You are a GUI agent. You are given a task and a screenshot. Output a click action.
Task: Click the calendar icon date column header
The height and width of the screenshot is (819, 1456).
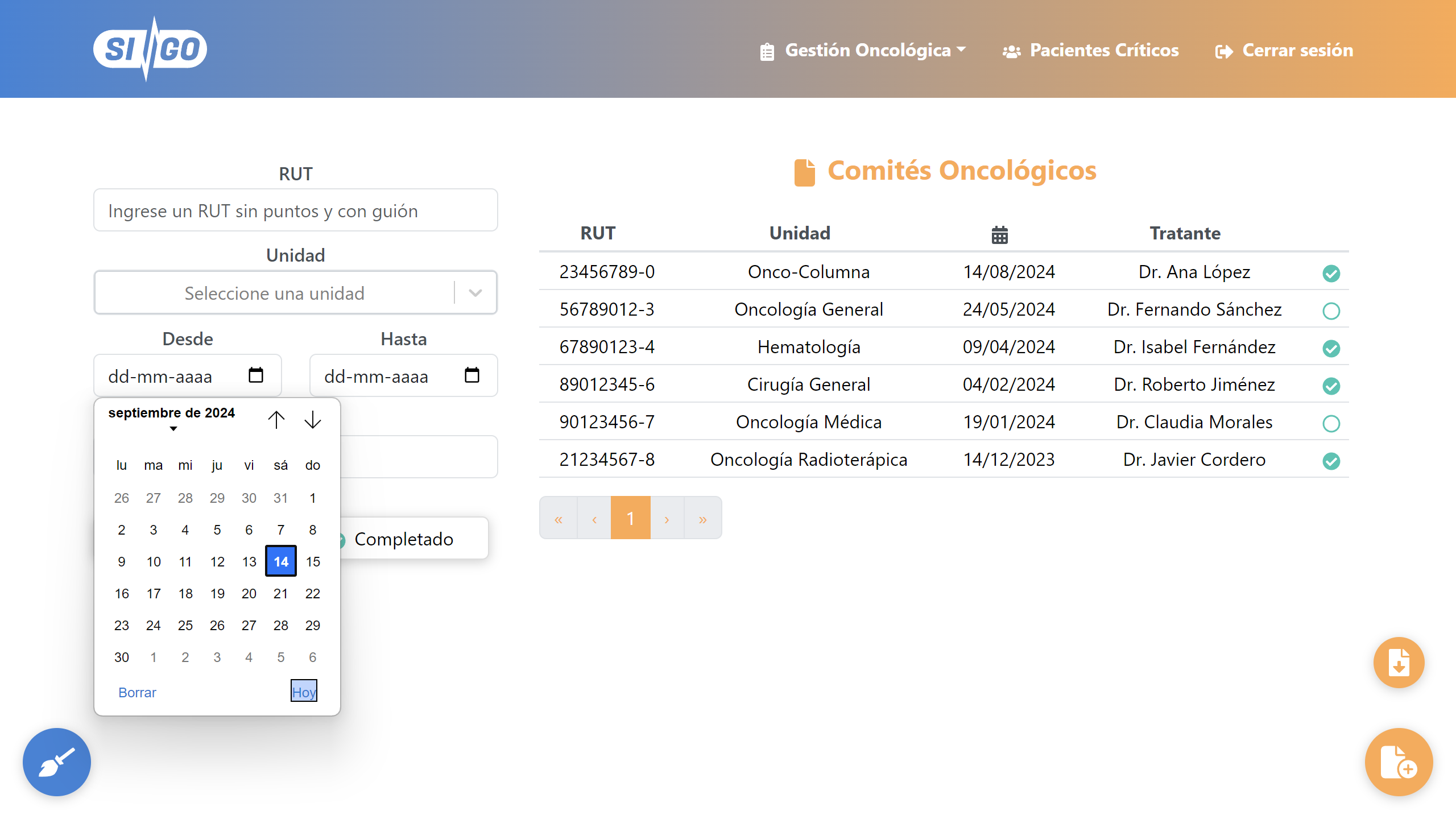[999, 234]
